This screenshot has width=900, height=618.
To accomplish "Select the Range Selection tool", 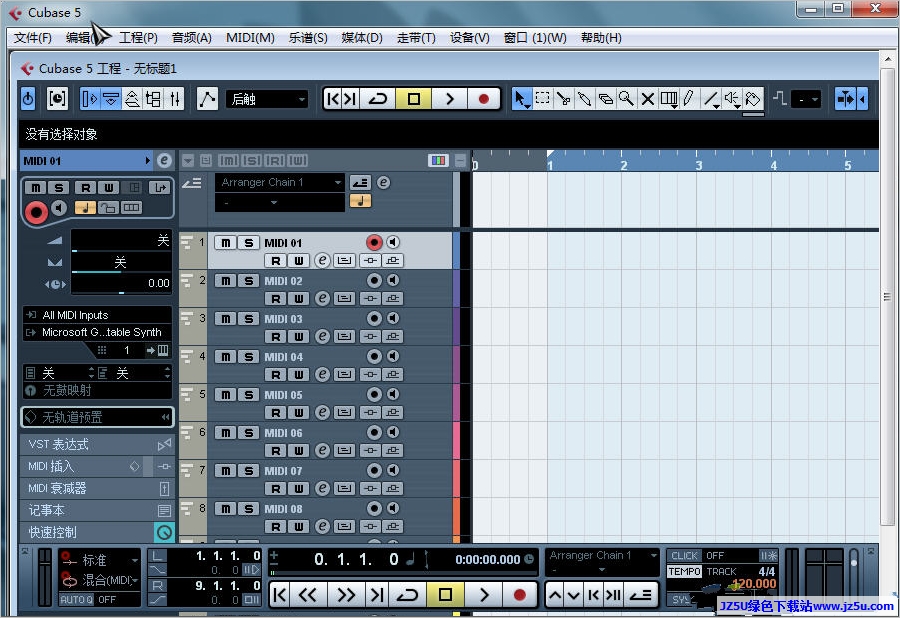I will [542, 99].
